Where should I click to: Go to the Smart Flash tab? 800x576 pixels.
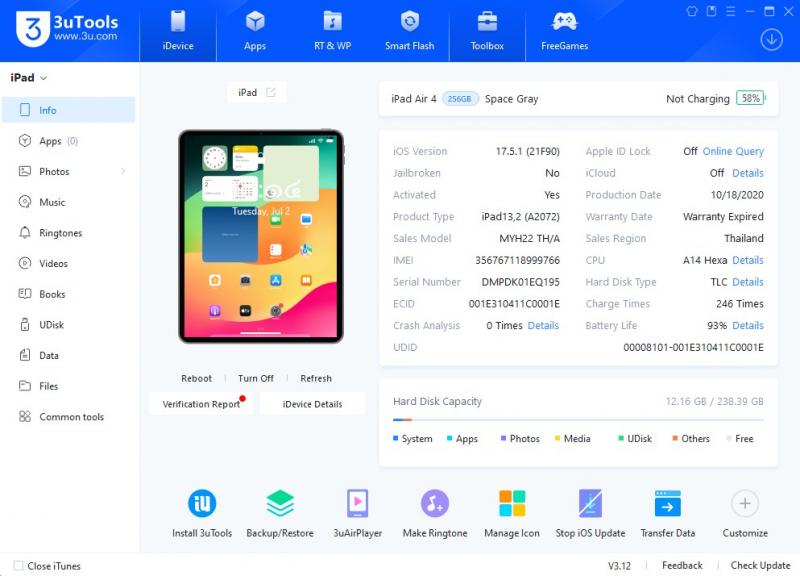point(410,31)
